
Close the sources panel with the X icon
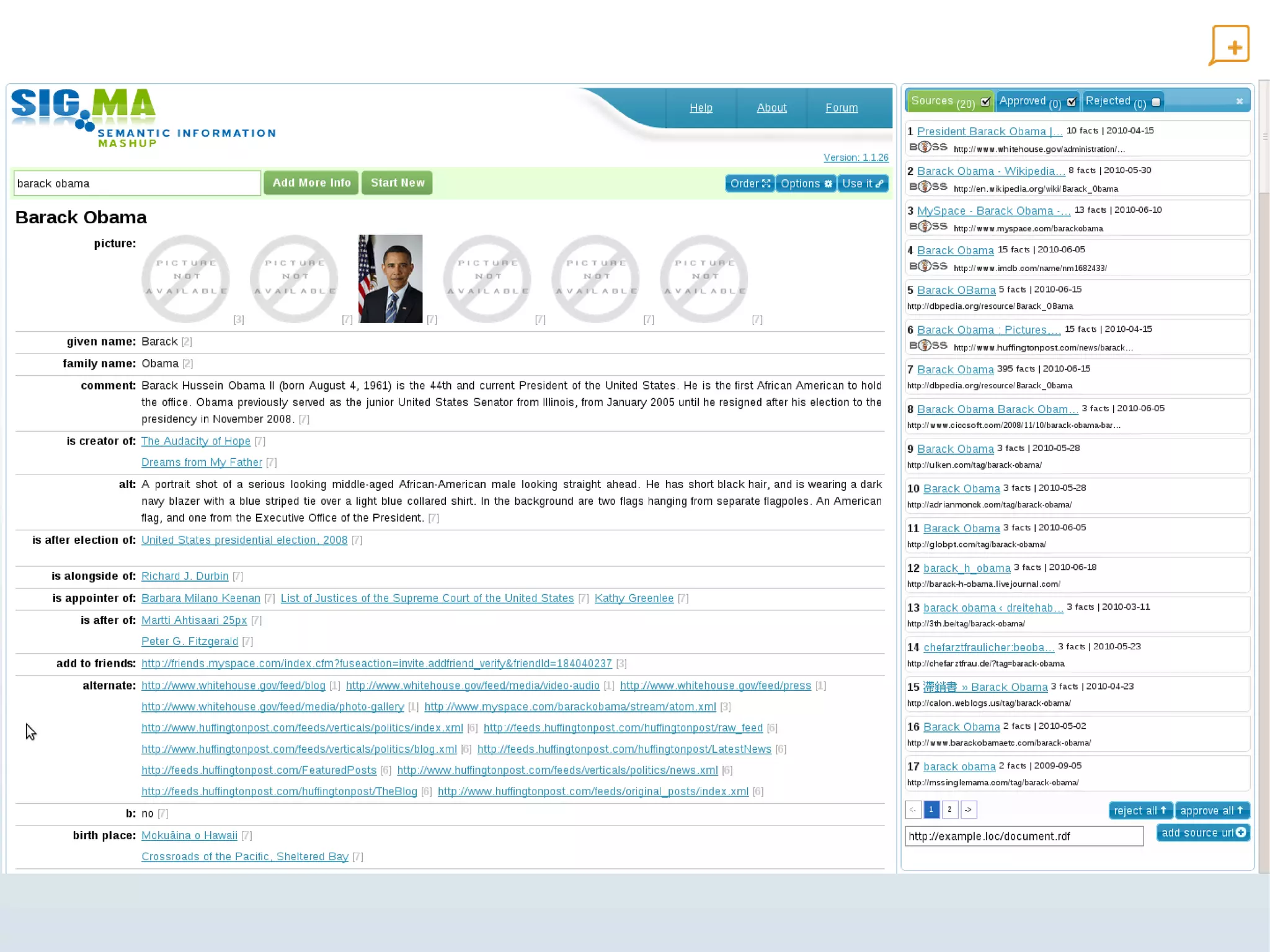(x=1239, y=101)
